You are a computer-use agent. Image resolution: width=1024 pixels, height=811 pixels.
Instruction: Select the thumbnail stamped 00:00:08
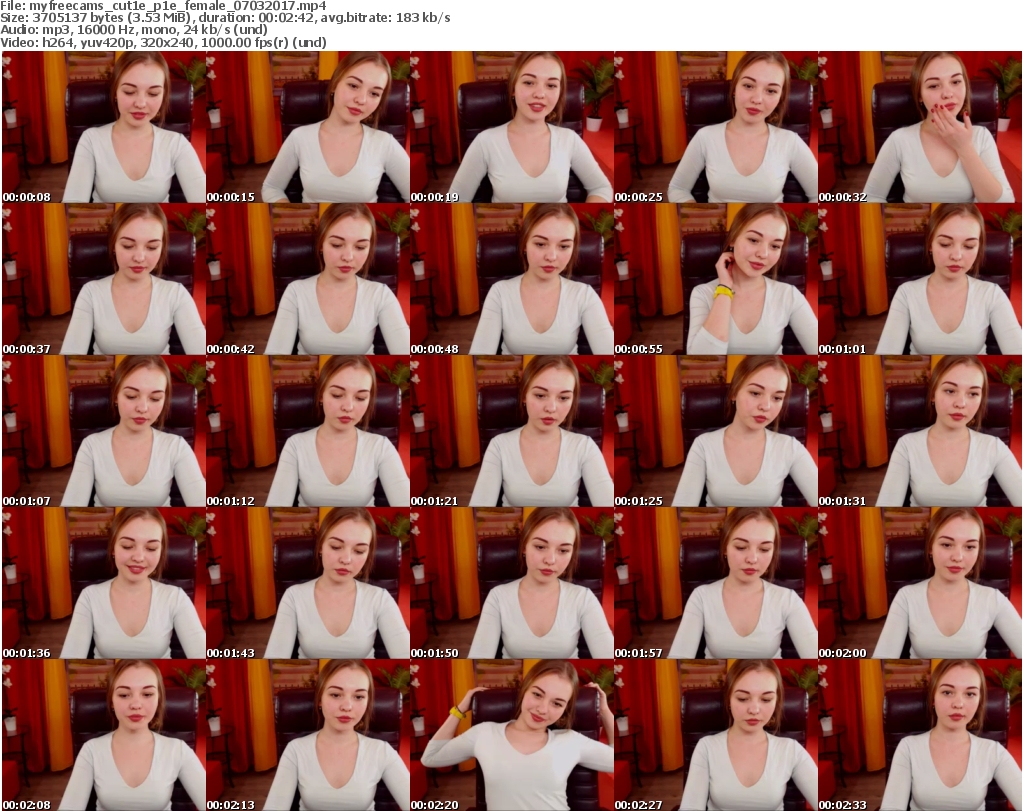104,127
